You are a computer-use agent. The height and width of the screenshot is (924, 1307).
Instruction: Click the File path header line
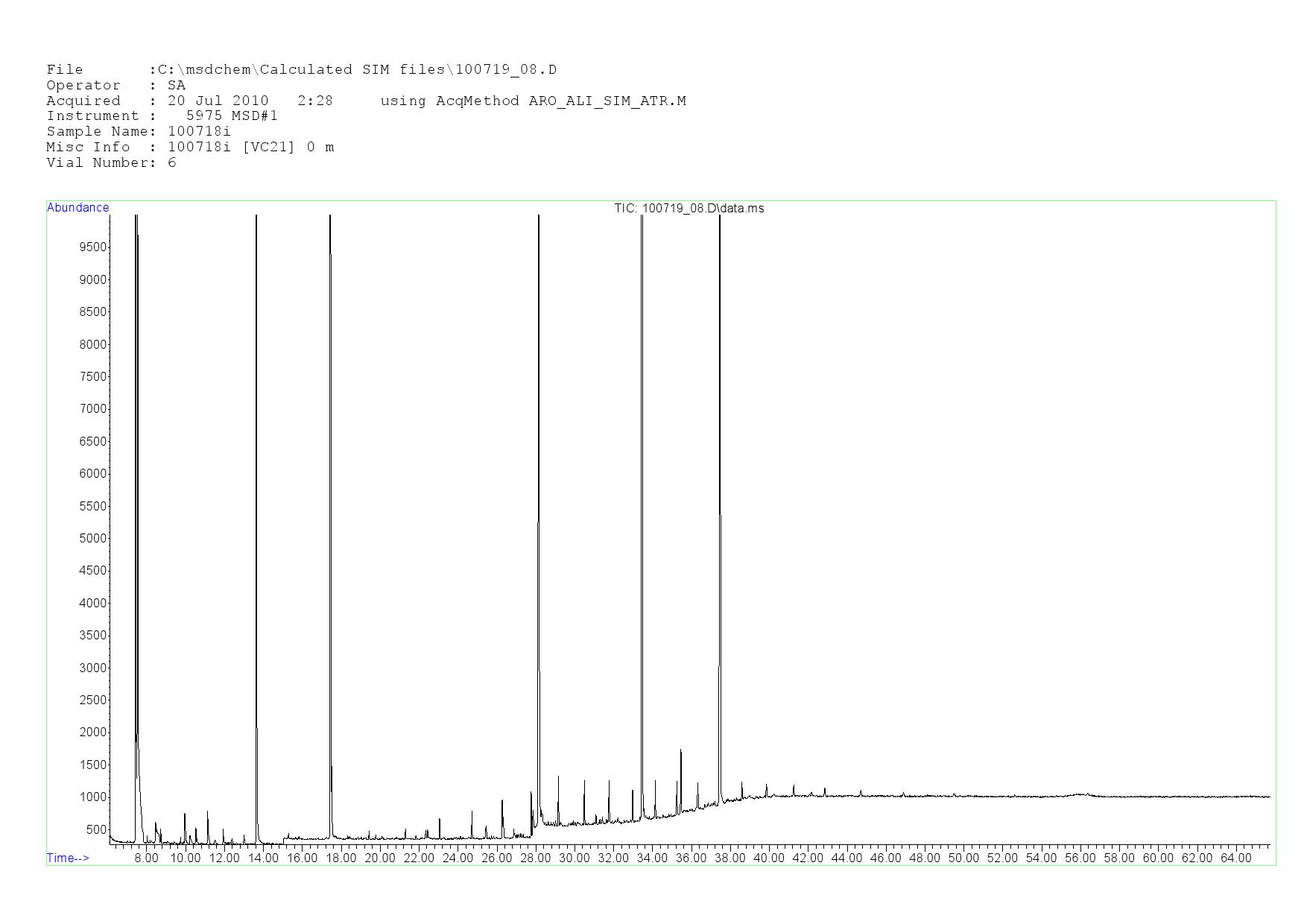tap(301, 69)
